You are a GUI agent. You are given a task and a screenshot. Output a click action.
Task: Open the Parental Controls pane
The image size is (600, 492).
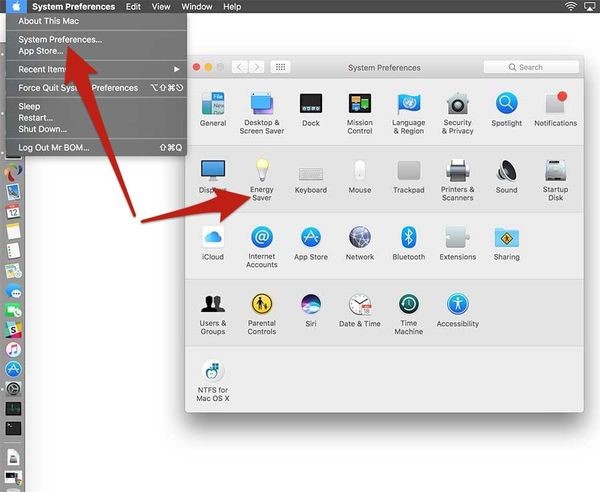coord(262,314)
